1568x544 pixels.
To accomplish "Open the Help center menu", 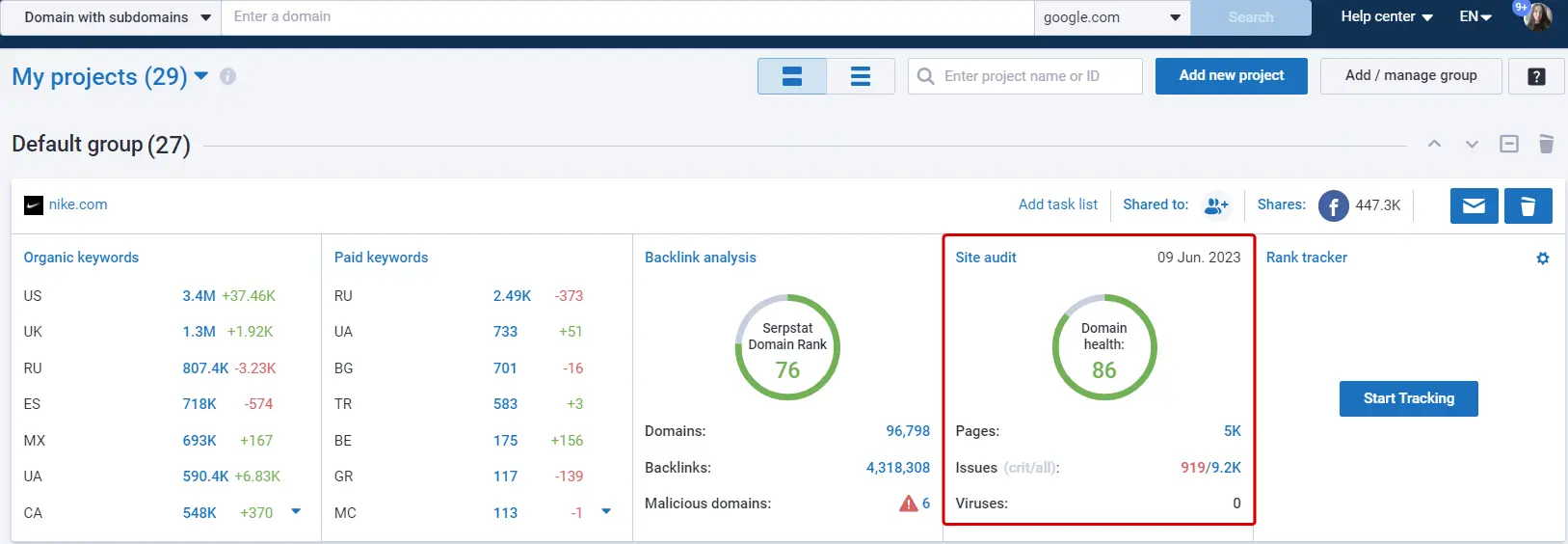I will 1387,17.
